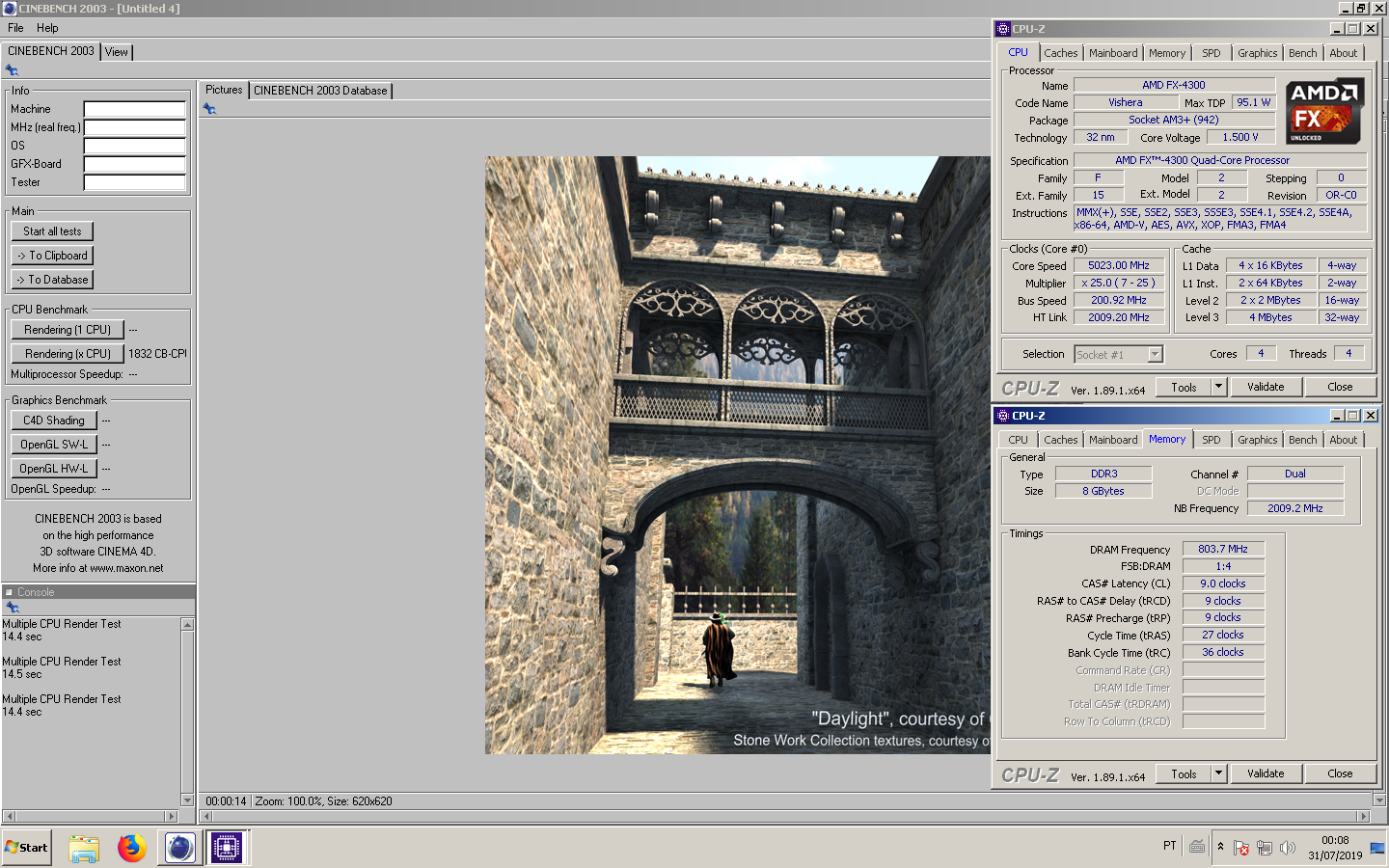The image size is (1389, 868).
Task: Click Close button in lower CPU-Z window
Action: coord(1340,773)
